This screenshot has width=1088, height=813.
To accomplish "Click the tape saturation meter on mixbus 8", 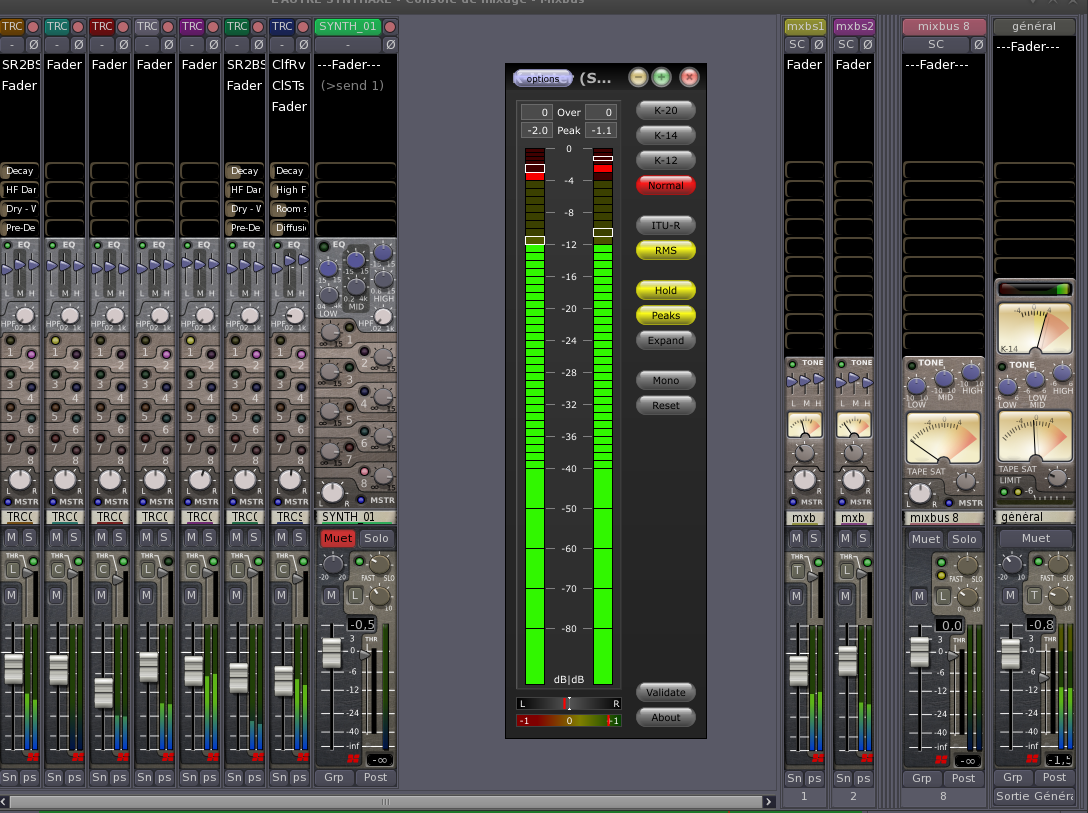I will [943, 438].
